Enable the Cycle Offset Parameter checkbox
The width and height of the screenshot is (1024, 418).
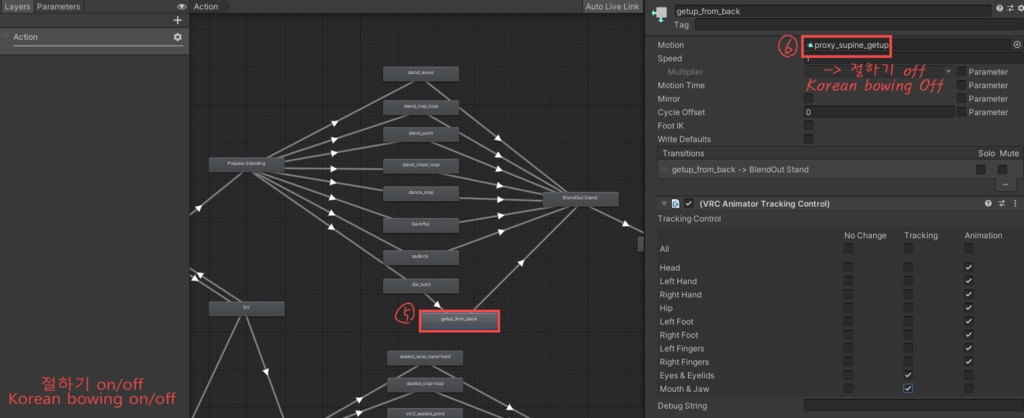coord(961,112)
